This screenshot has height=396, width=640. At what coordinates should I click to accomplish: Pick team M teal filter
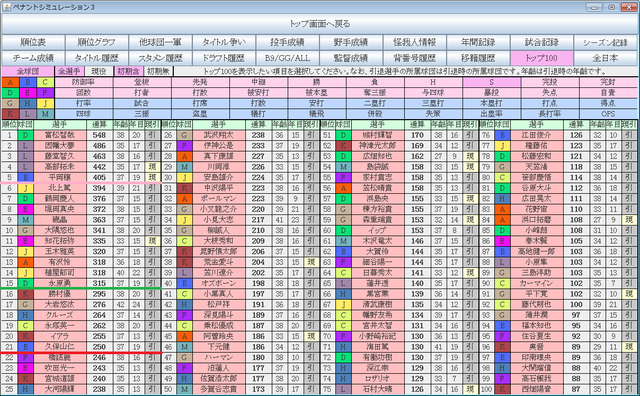(45, 114)
